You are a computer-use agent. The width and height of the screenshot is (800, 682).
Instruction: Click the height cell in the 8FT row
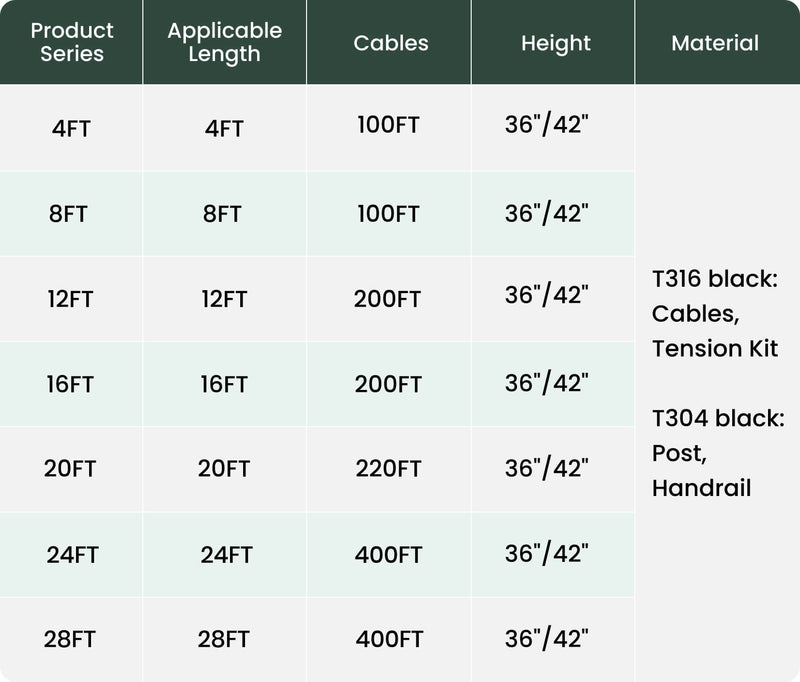(546, 213)
